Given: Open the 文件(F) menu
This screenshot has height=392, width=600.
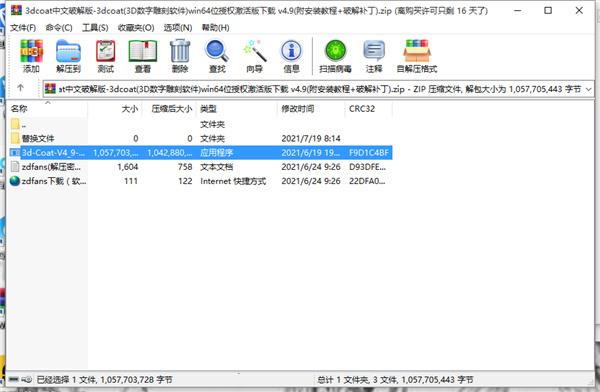Looking at the screenshot, I should pos(23,28).
